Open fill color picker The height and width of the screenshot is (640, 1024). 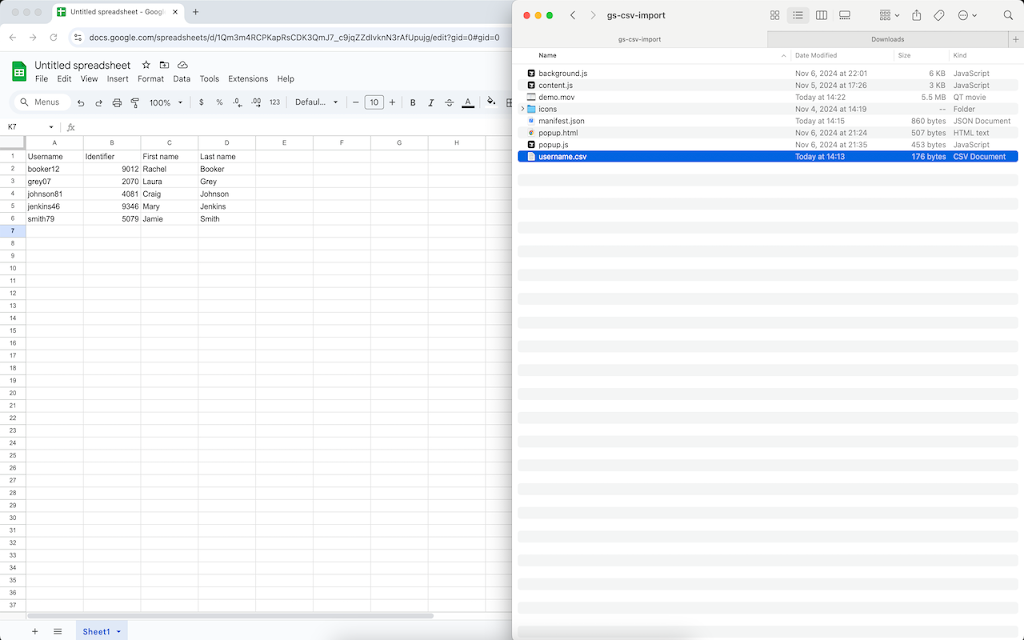(x=491, y=102)
